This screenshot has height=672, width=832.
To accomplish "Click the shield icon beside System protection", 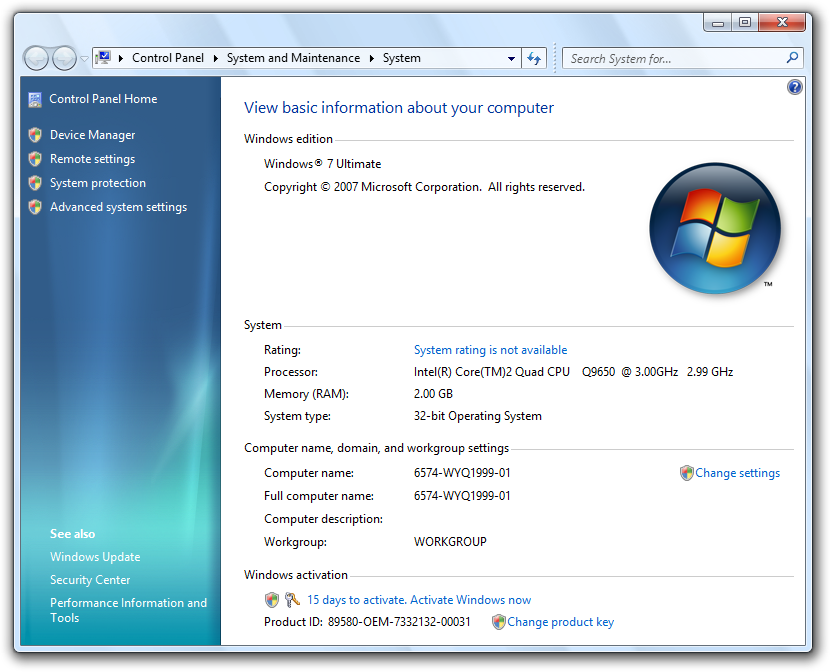I will point(35,183).
